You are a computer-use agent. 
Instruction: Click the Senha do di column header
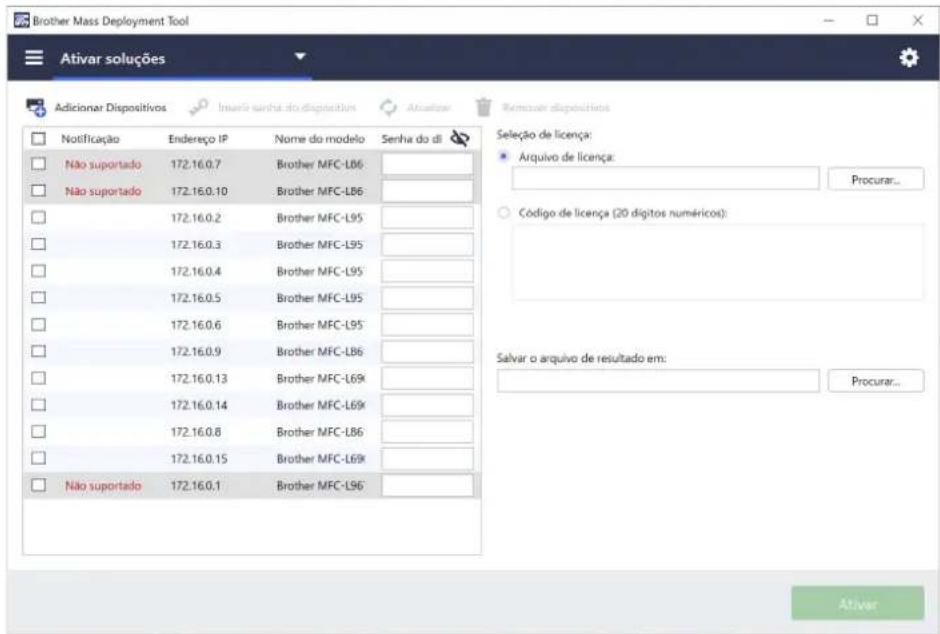411,139
